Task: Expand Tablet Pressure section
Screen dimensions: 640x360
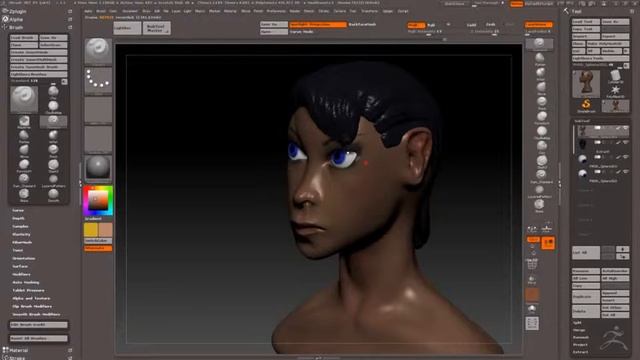Action: (x=28, y=291)
